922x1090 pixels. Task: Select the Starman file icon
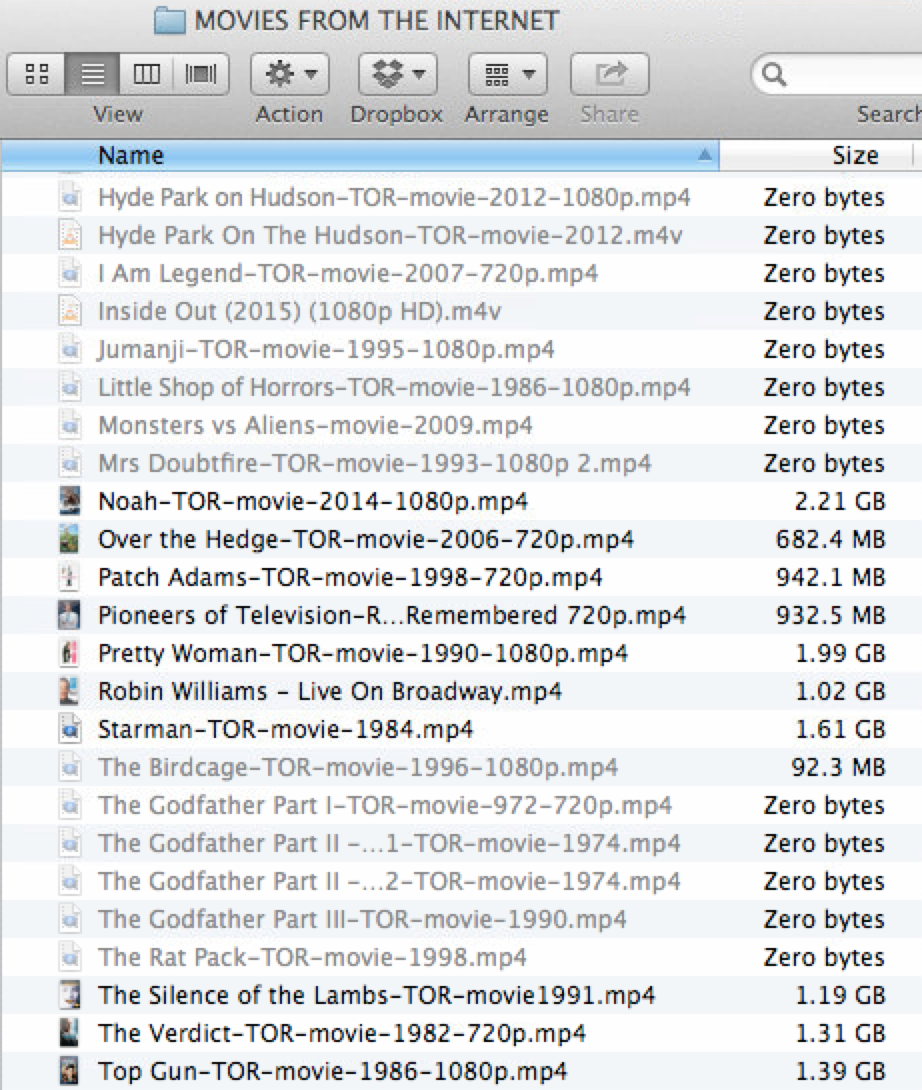(x=70, y=729)
